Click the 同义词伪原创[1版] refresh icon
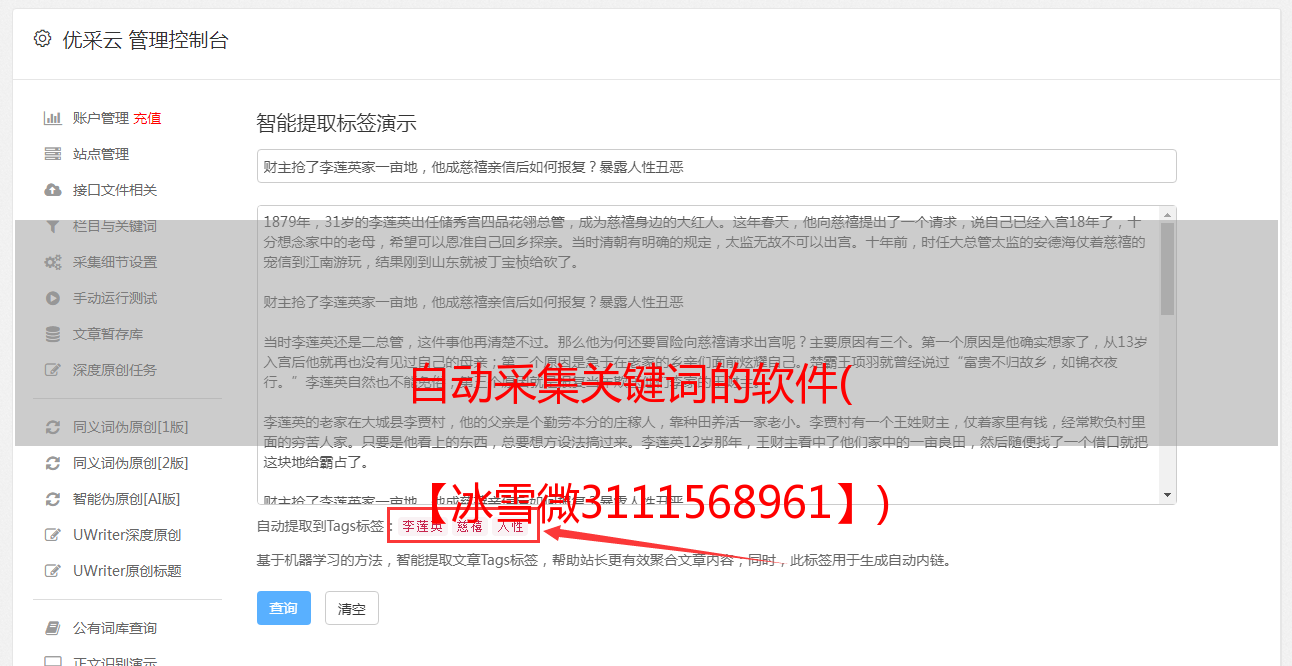The height and width of the screenshot is (666, 1292). [53, 427]
